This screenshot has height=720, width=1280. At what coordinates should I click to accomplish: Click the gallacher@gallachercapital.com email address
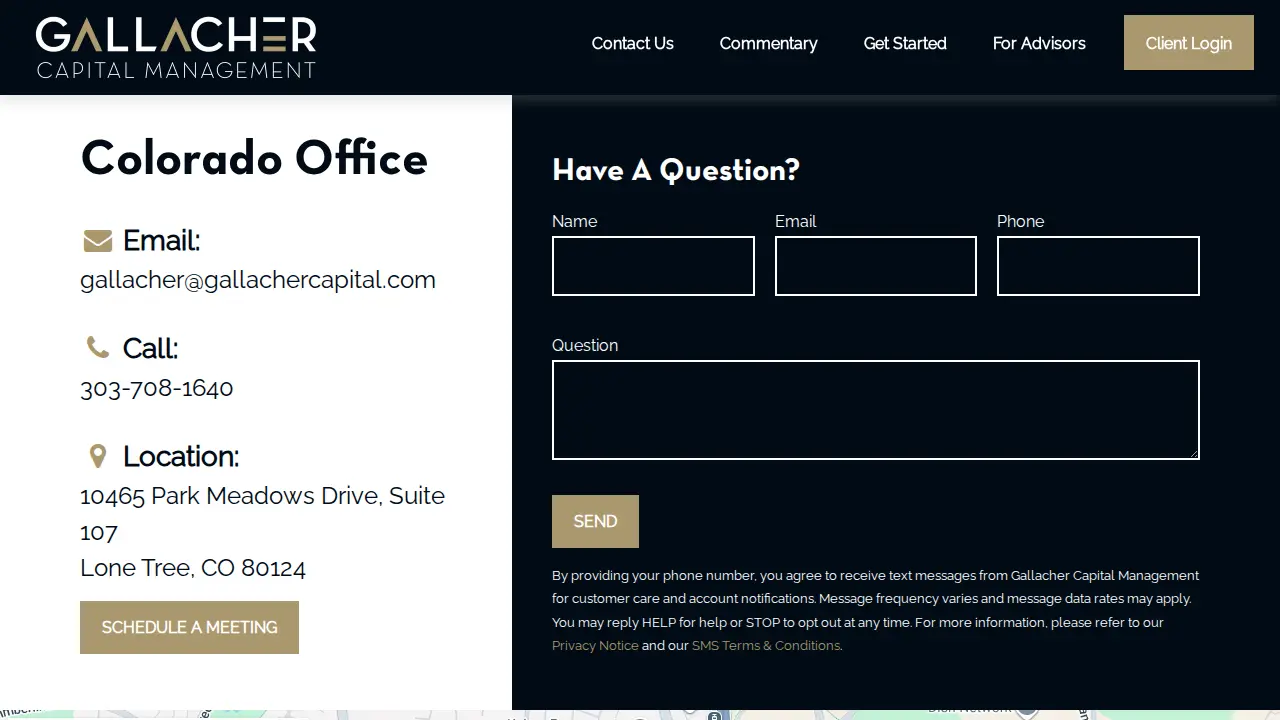point(258,280)
